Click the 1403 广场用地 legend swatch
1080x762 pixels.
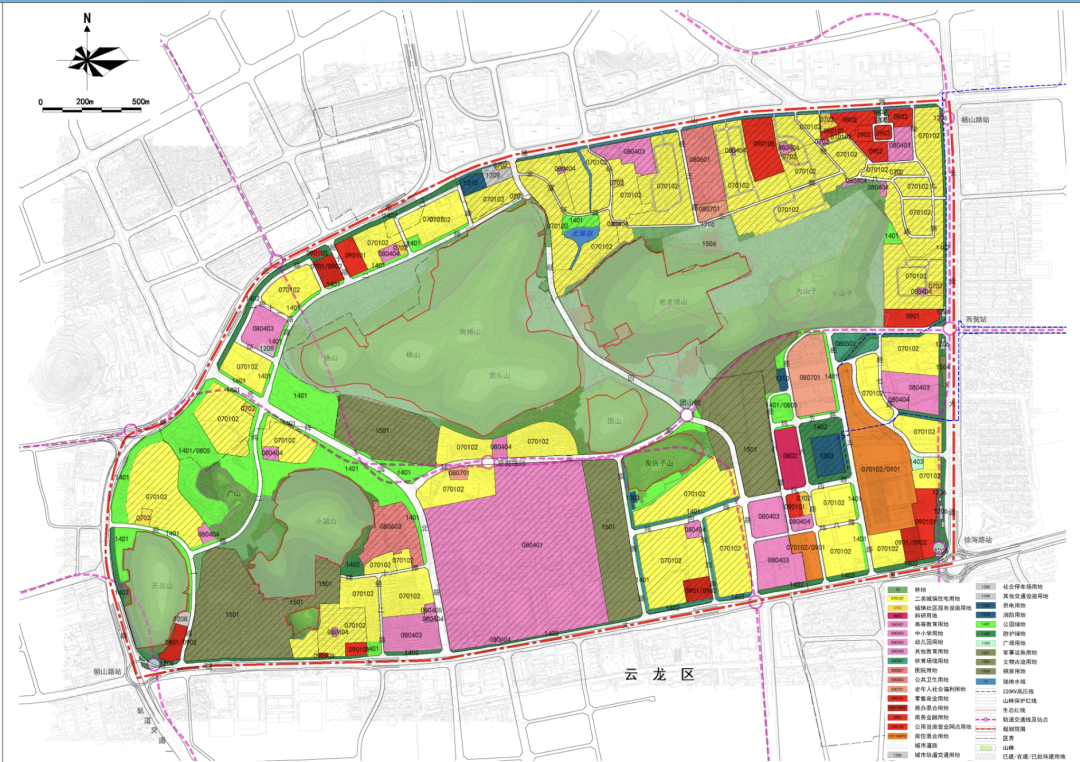[986, 643]
